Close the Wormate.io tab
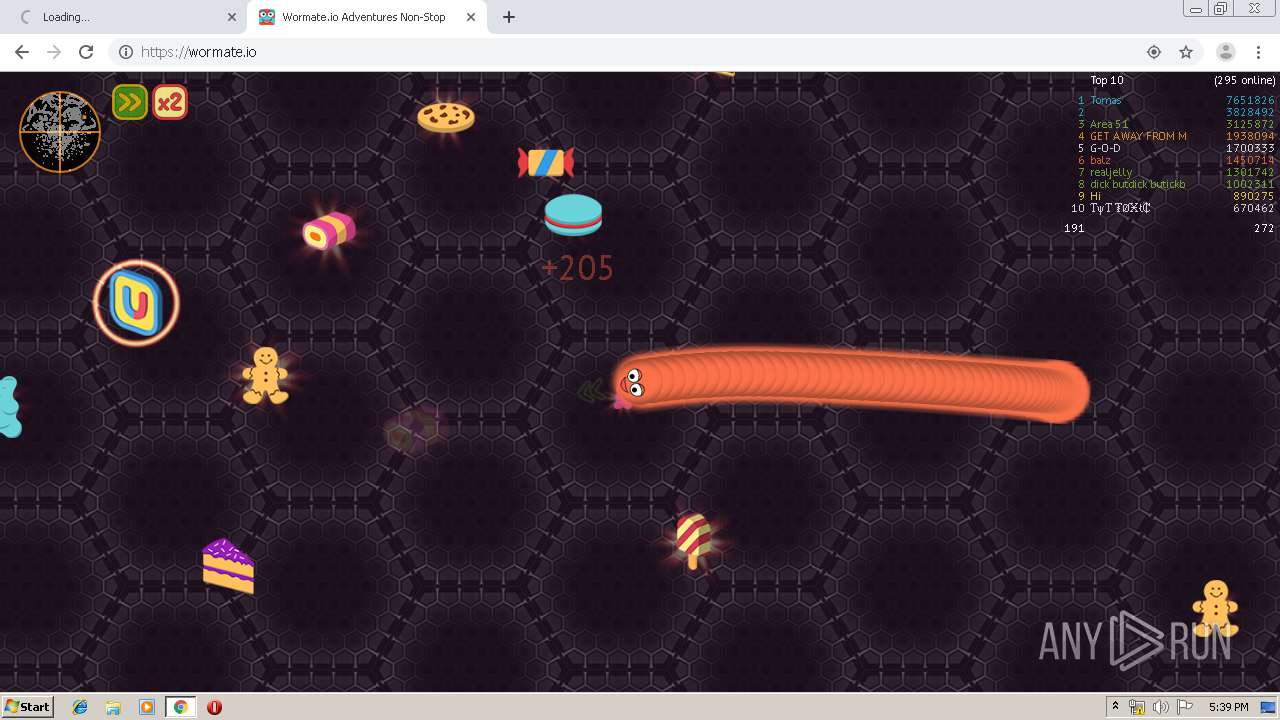1280x720 pixels. [470, 17]
